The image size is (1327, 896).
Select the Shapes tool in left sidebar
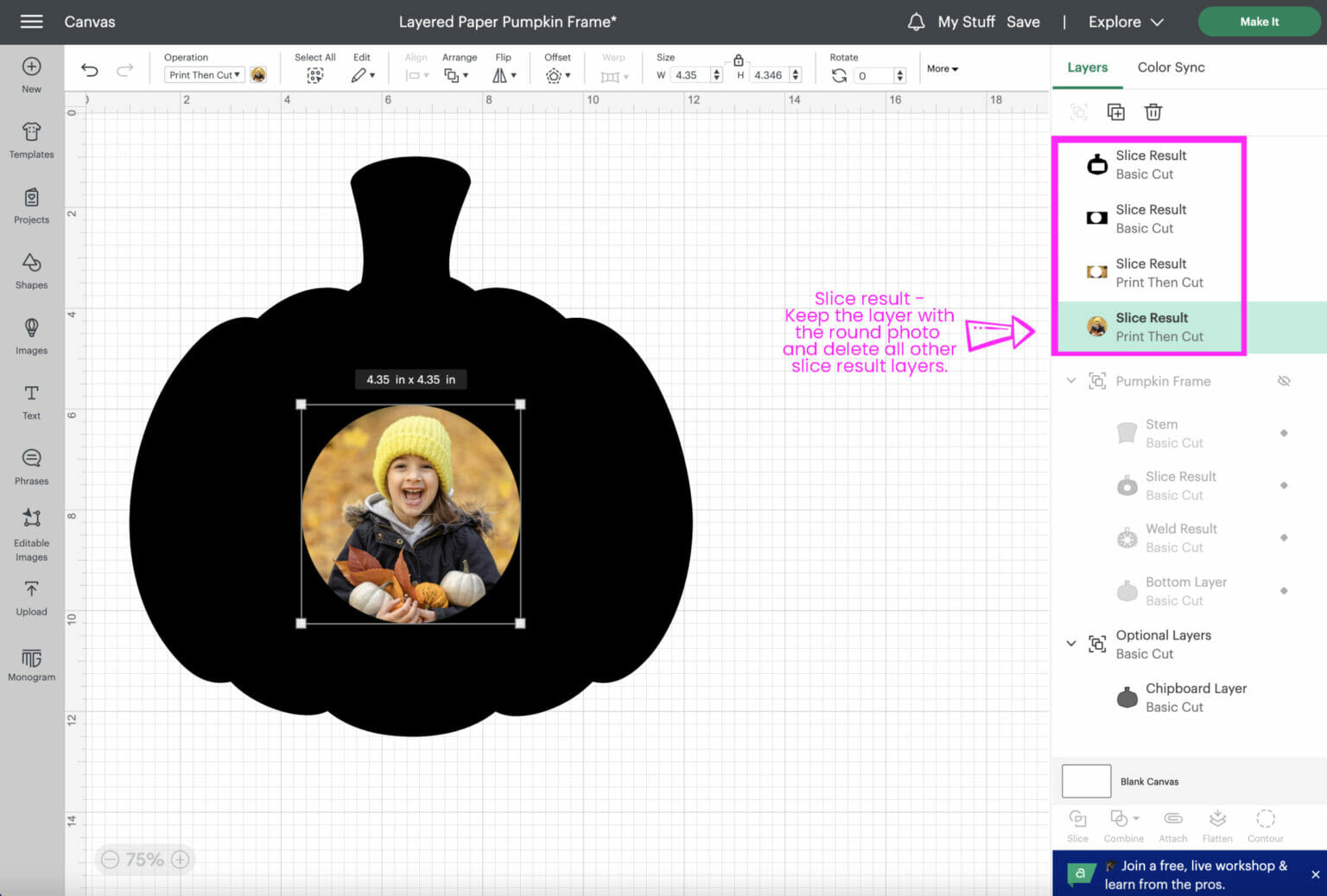coord(31,272)
